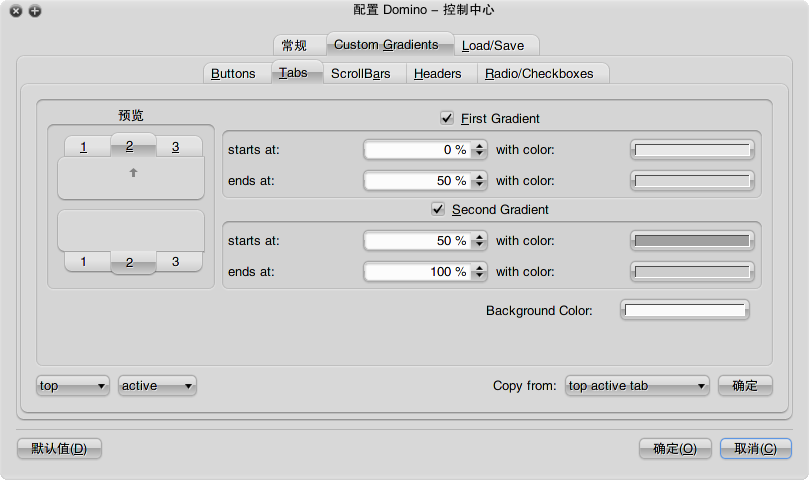Click 确定 button beside Copy from
Viewport: 809px width, 480px height.
(x=745, y=386)
